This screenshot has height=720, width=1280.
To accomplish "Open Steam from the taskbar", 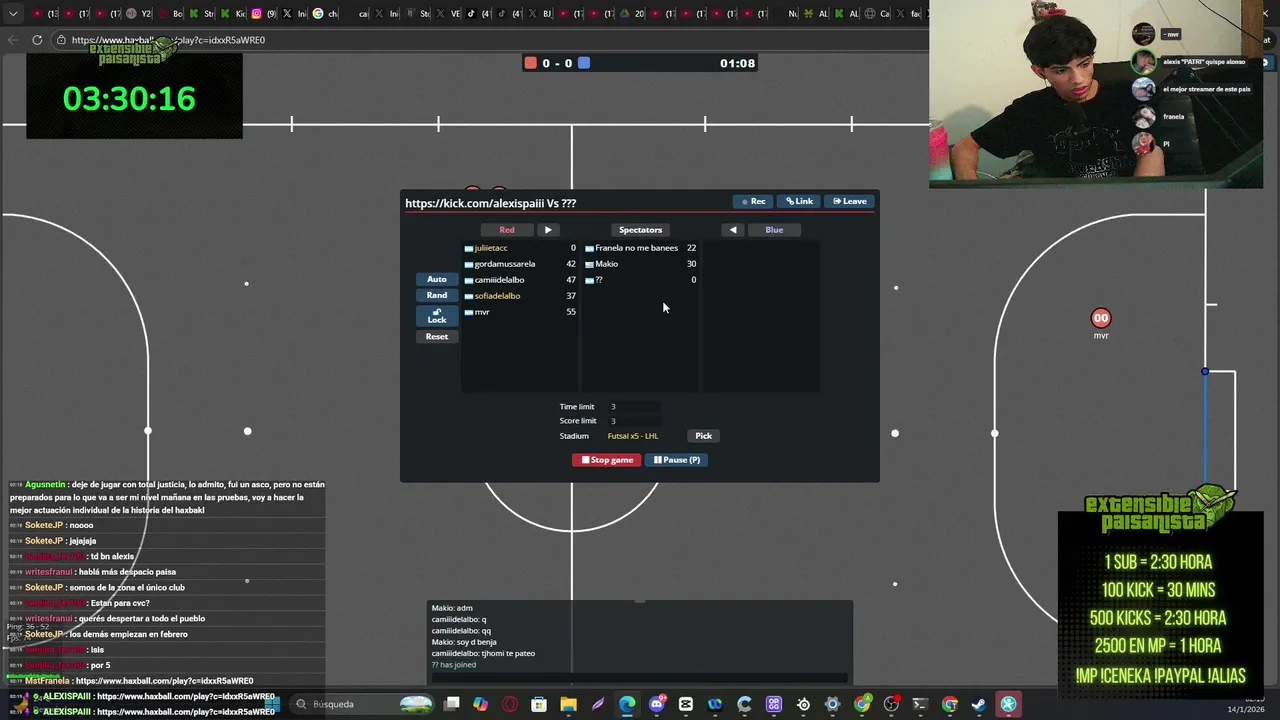I will pyautogui.click(x=979, y=704).
